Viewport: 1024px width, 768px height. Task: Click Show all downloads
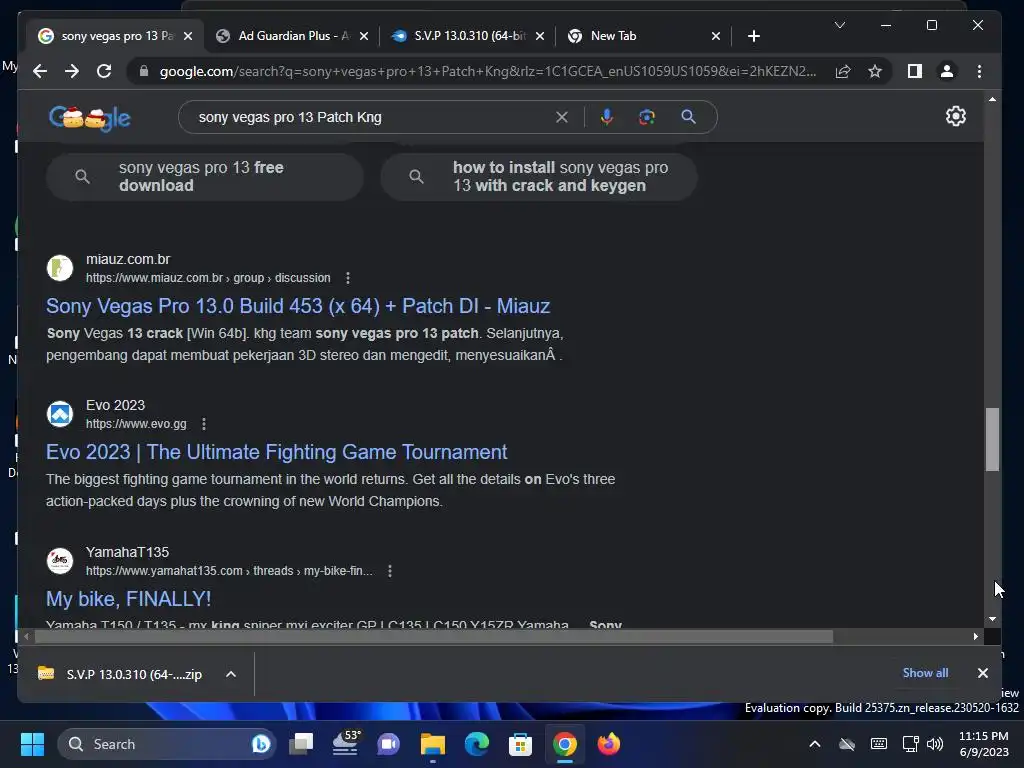coord(925,673)
